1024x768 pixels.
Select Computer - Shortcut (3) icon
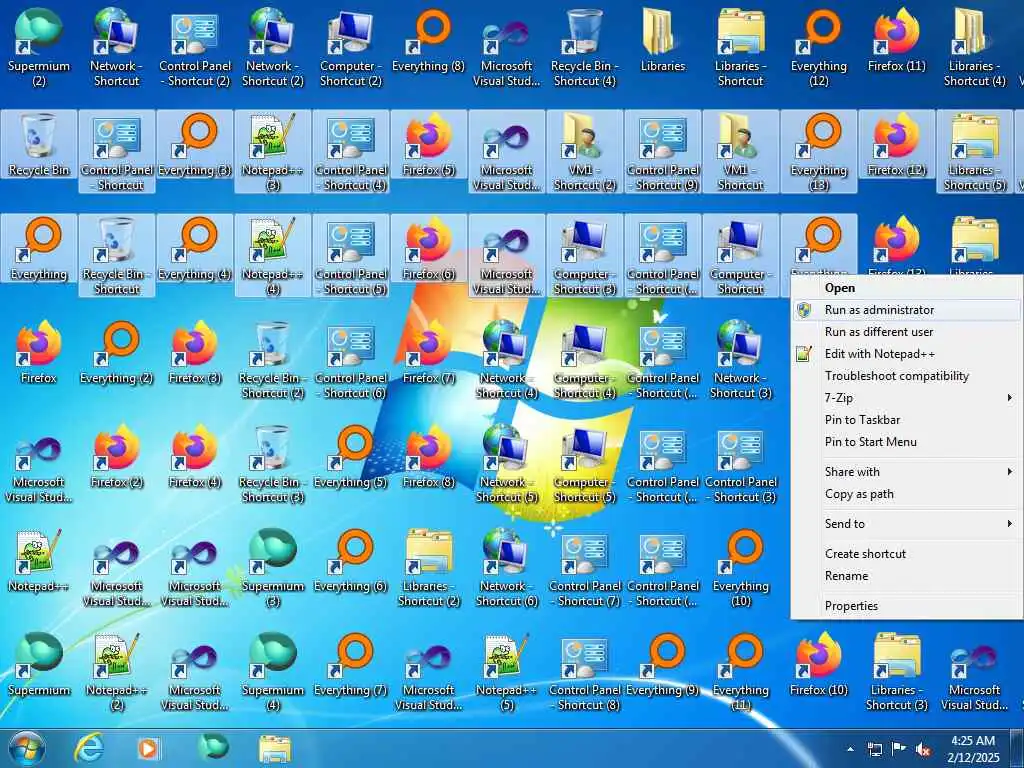coord(584,256)
